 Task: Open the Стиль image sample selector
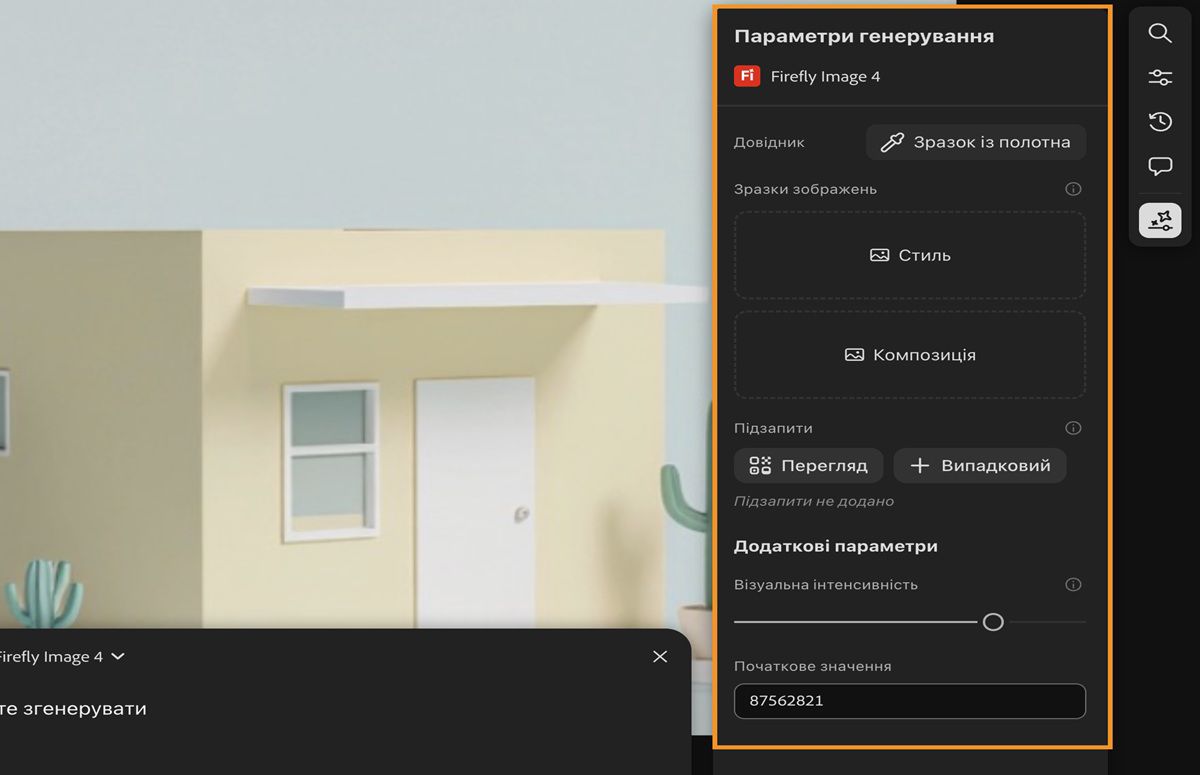pyautogui.click(x=909, y=255)
